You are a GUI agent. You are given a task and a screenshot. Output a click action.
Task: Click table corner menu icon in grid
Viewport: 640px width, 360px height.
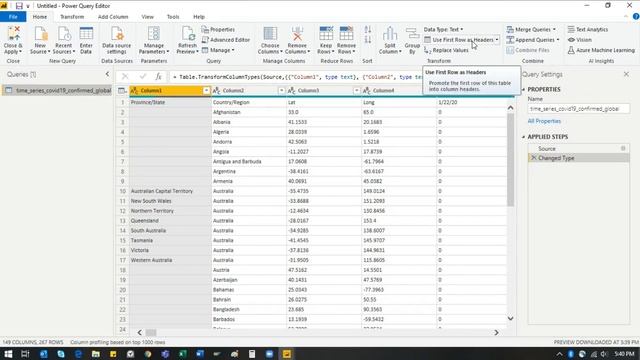122,90
